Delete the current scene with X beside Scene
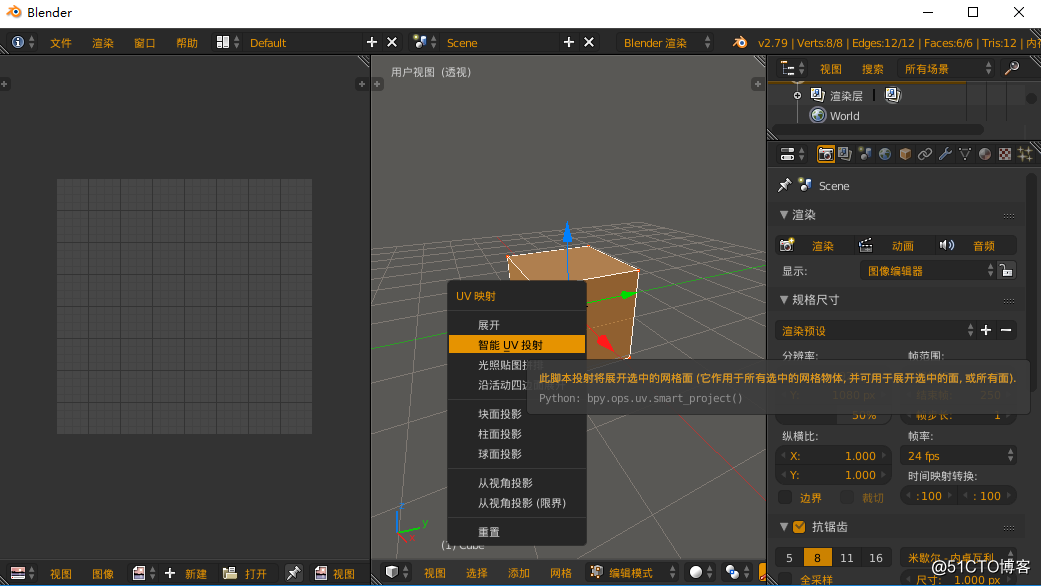1041x586 pixels. click(588, 42)
